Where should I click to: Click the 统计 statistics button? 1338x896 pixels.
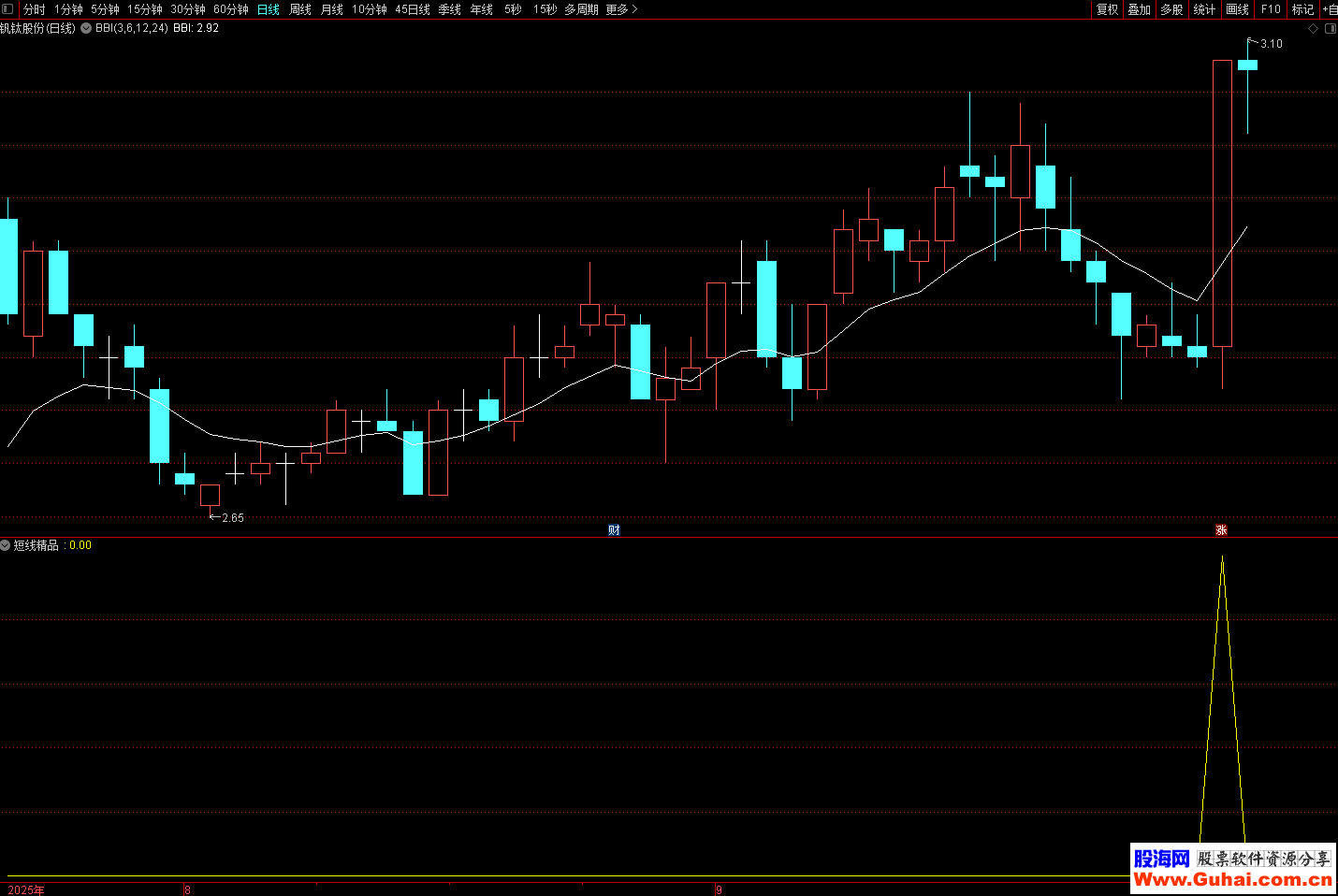click(1204, 9)
